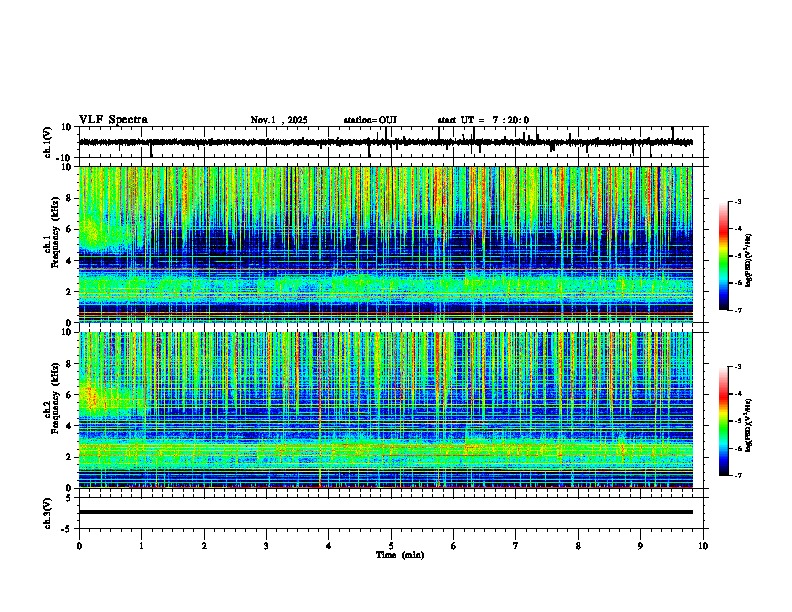Click the "1" tick label on the time axis
The height and width of the screenshot is (612, 792).
pyautogui.click(x=141, y=546)
